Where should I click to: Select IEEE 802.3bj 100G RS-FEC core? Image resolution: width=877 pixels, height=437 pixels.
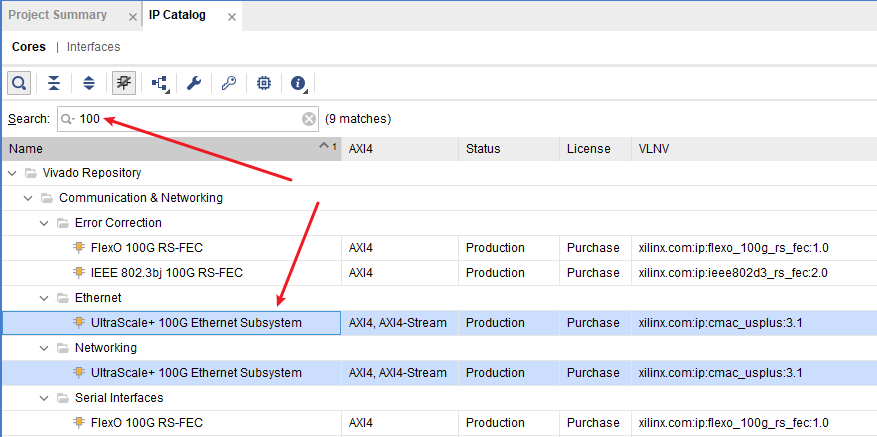tap(167, 273)
